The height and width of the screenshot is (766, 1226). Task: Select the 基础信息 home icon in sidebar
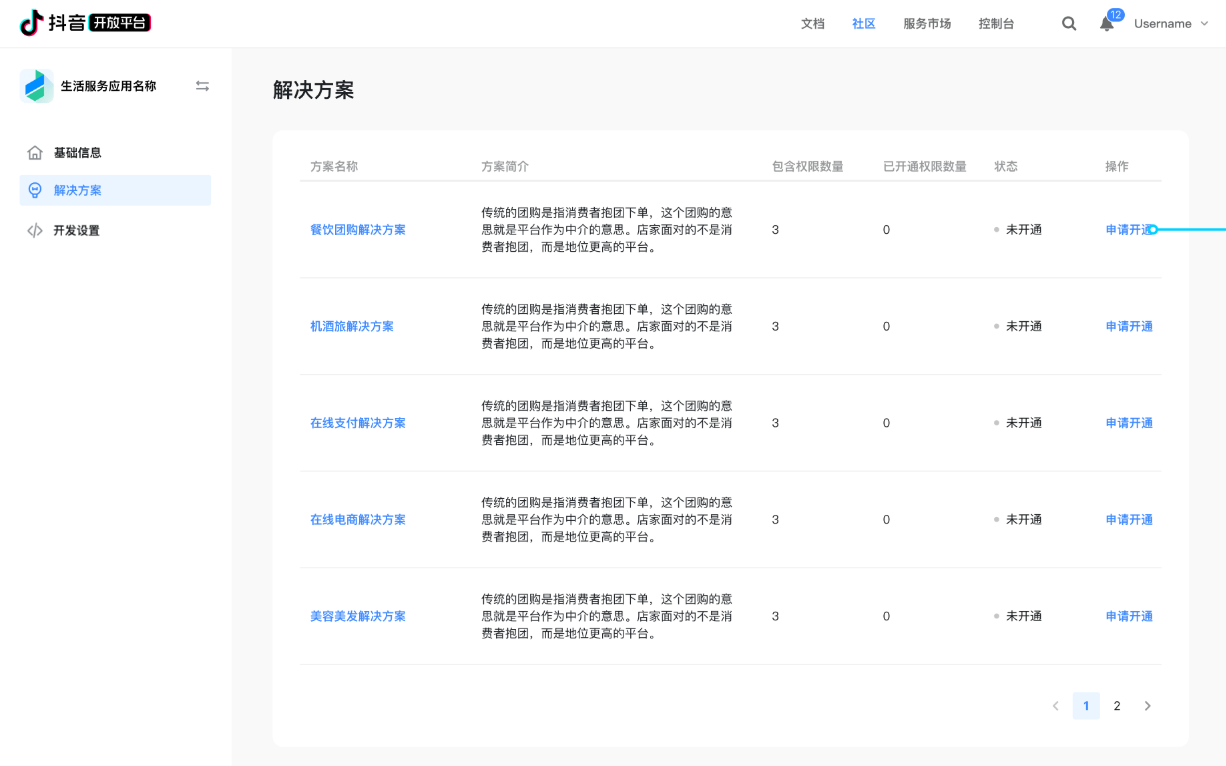pos(34,152)
